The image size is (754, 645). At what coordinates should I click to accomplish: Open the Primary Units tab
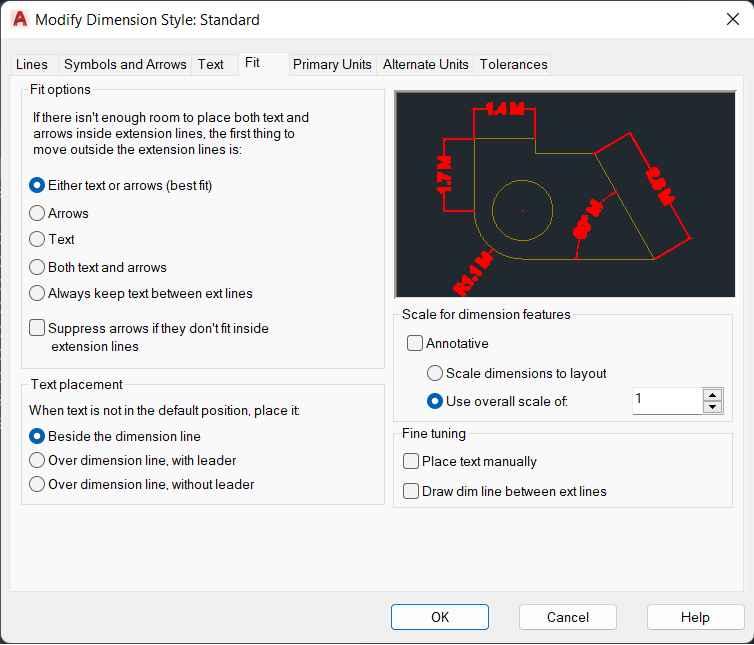pyautogui.click(x=332, y=64)
